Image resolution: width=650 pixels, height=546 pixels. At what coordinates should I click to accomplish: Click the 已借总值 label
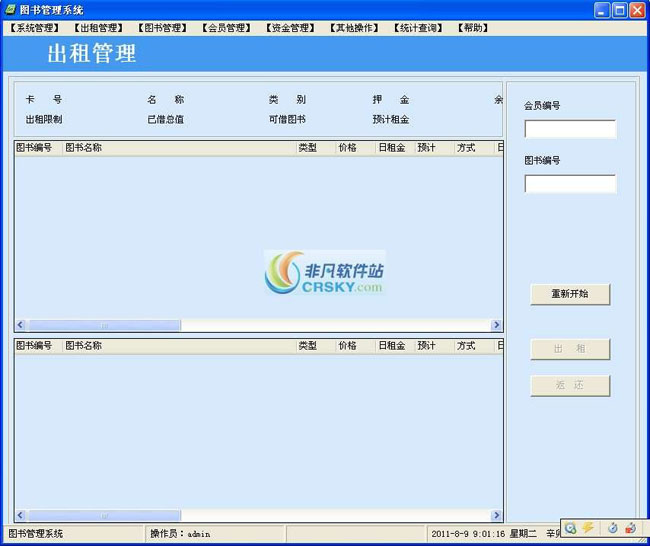click(x=165, y=119)
